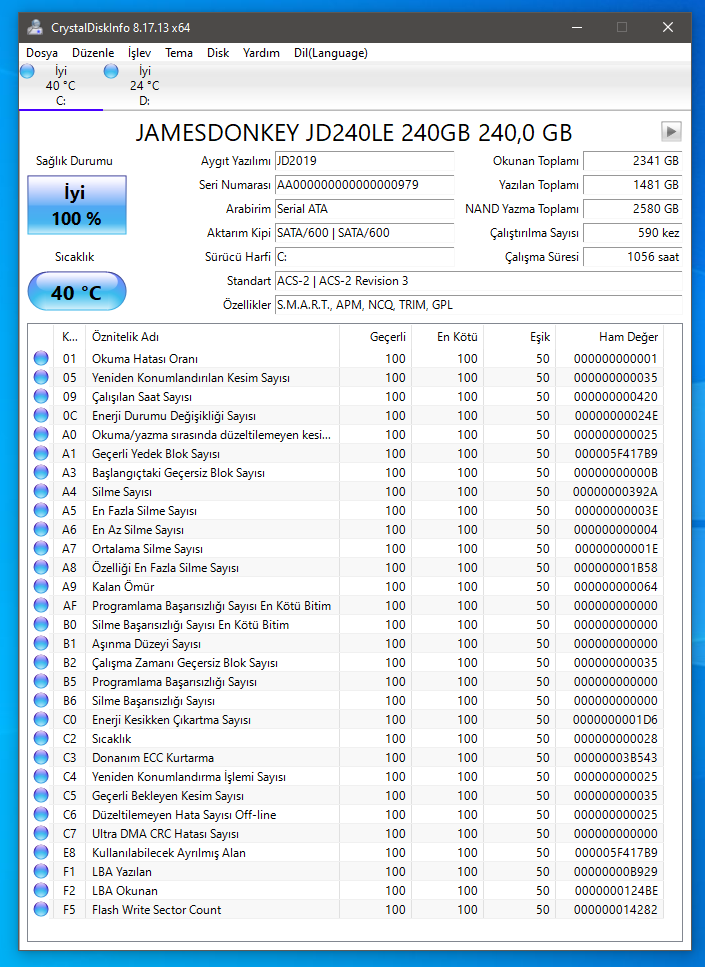The height and width of the screenshot is (967, 705).
Task: Select the C: drive tab at 40 °C
Action: (60, 86)
